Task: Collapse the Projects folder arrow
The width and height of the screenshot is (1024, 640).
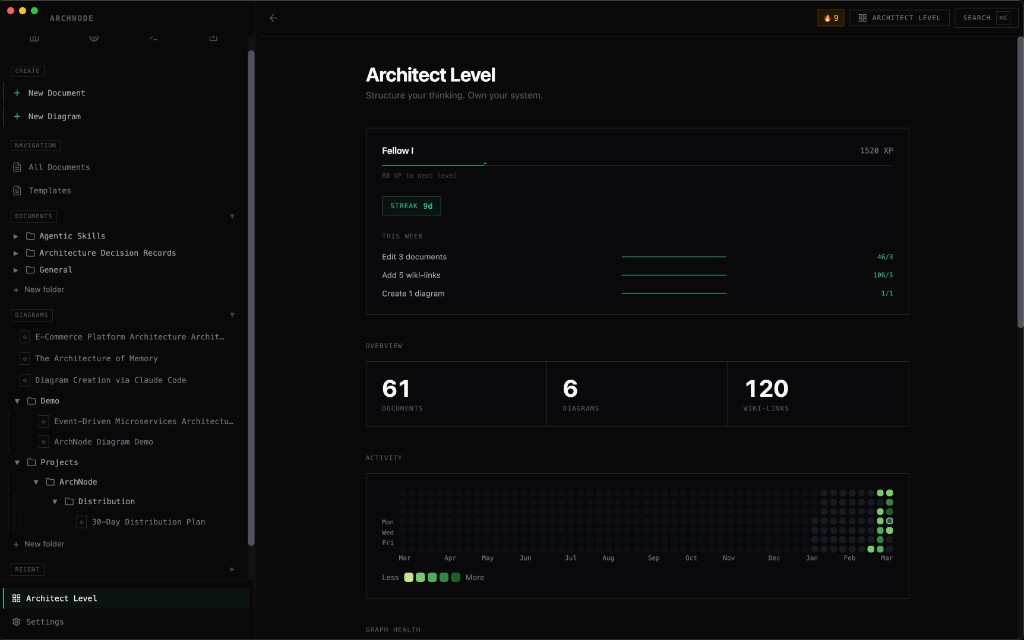Action: 17,462
